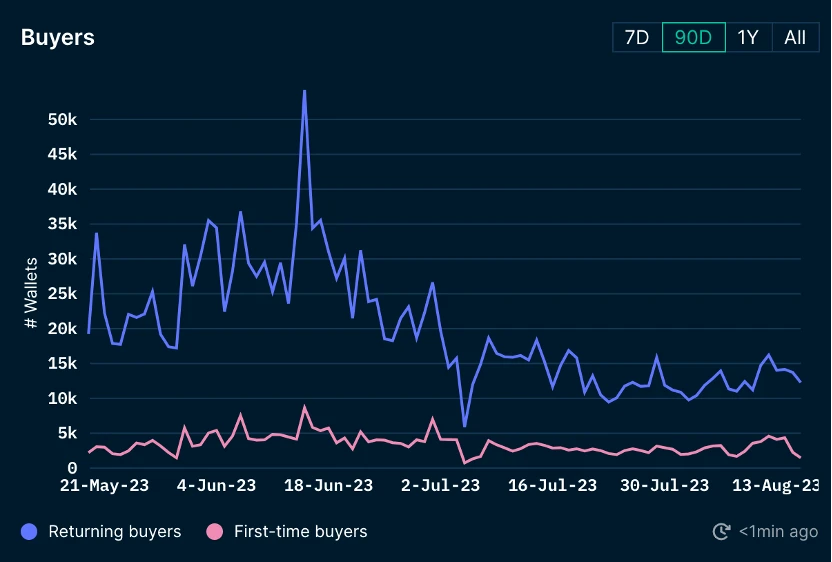Pick the 30-Jul-23 date label
832x562 pixels.
[664, 486]
